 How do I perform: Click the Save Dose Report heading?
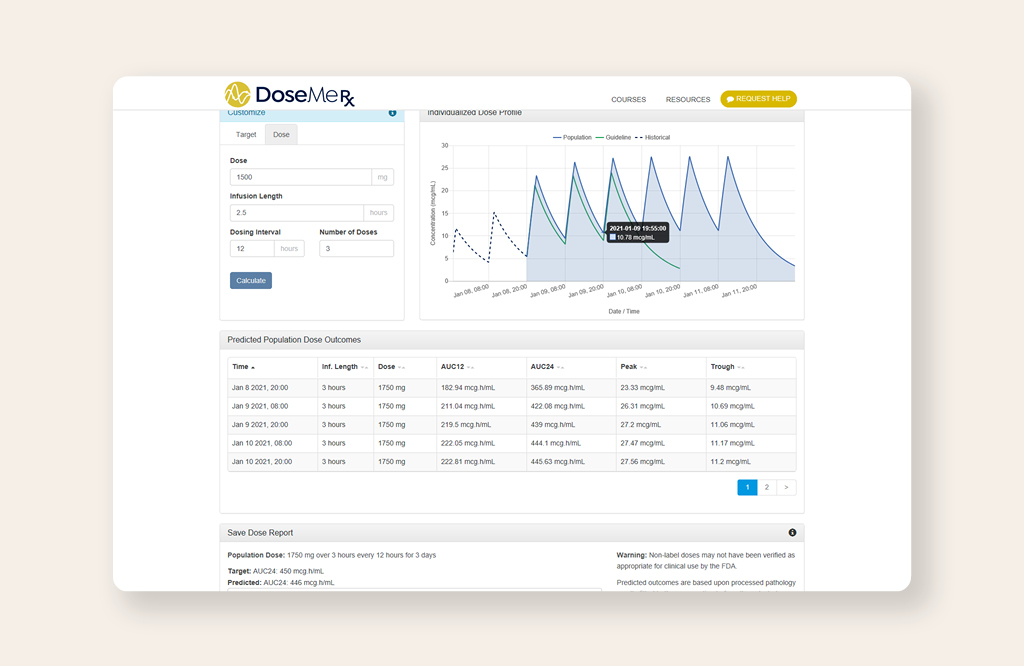tap(260, 533)
